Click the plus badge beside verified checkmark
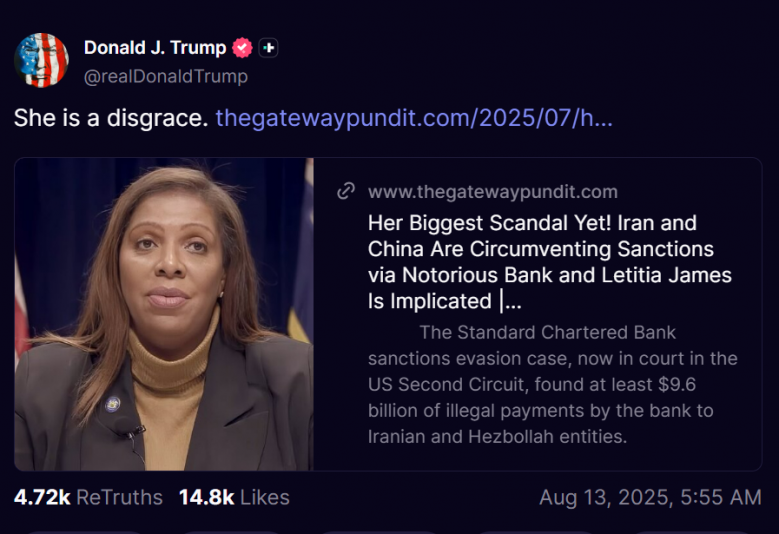 coord(268,48)
